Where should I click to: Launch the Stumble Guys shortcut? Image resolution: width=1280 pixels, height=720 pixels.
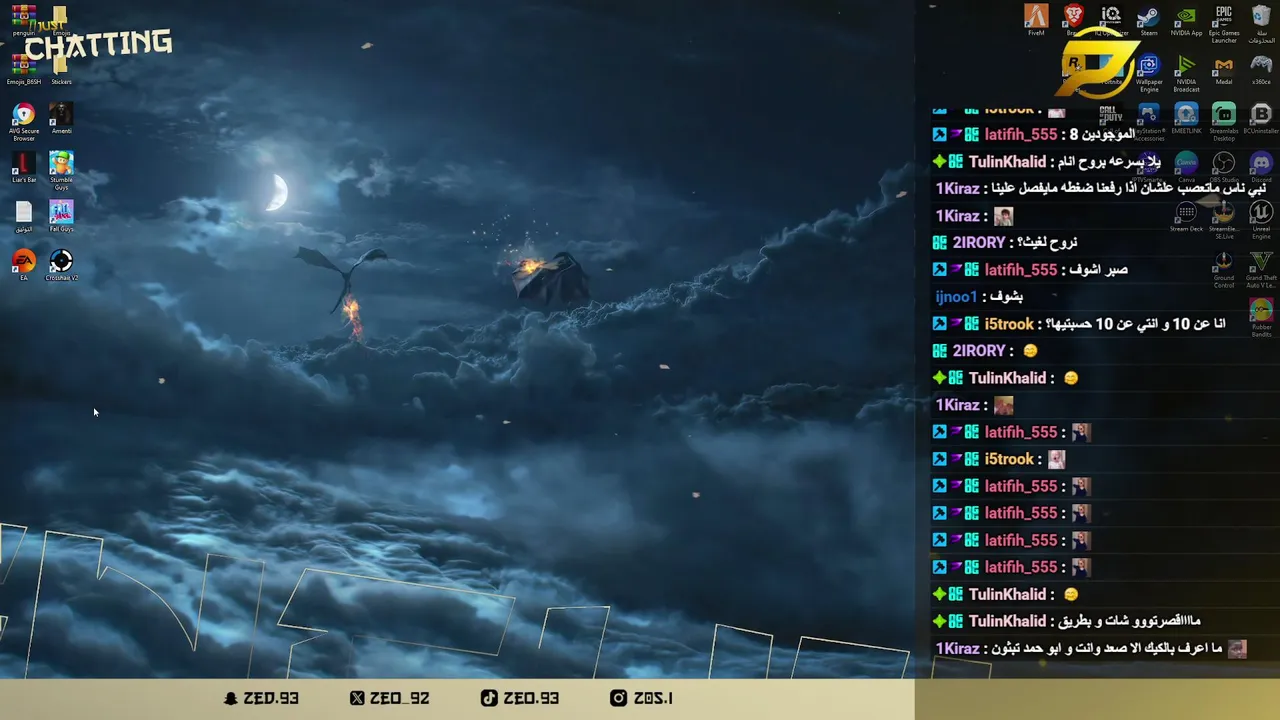(x=61, y=169)
